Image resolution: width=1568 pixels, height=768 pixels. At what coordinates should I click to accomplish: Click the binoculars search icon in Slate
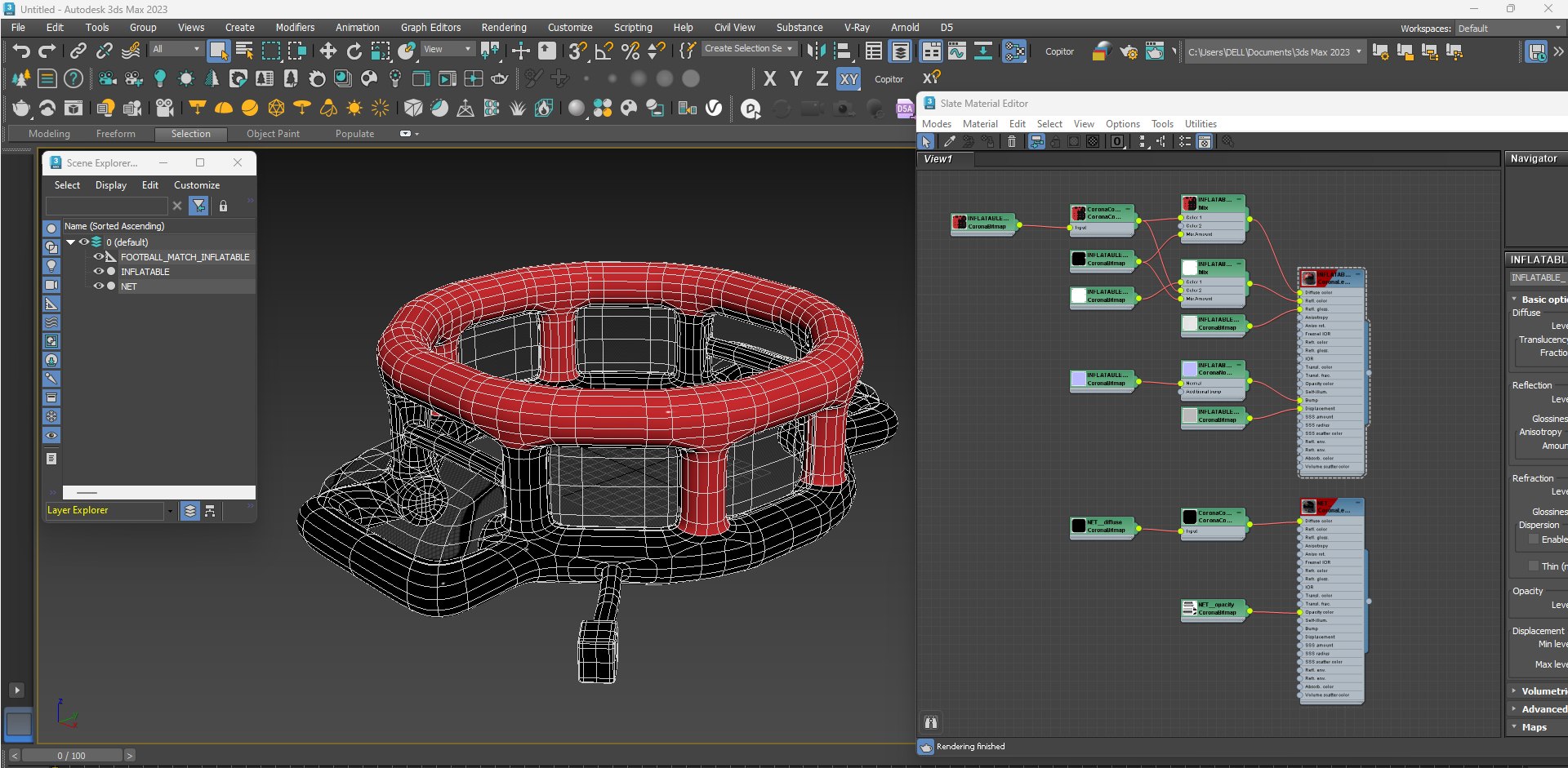[x=931, y=722]
